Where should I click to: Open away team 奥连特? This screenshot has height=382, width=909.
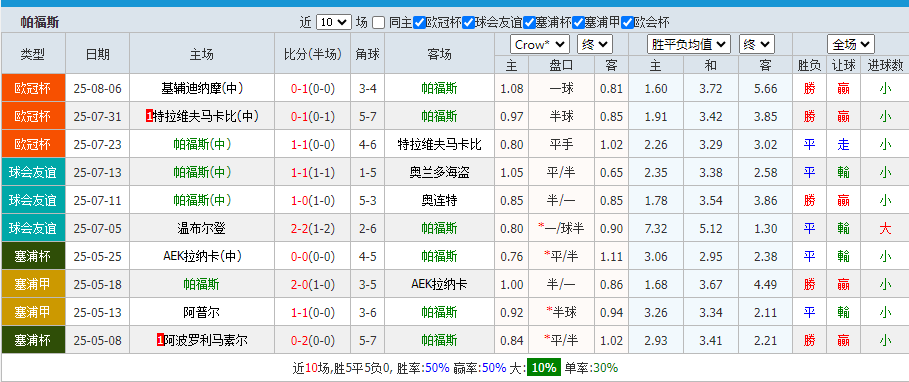coord(439,201)
